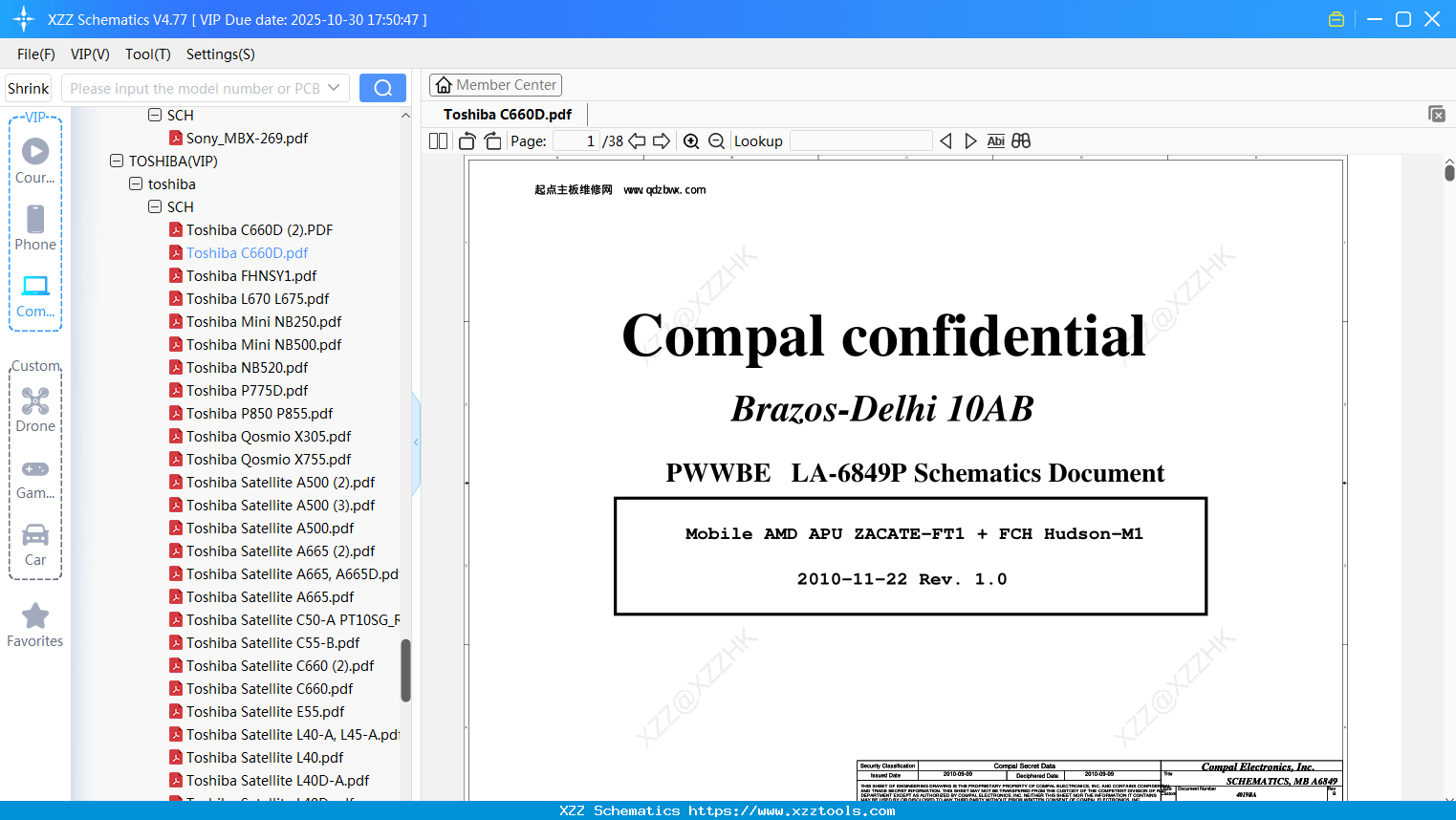Open the VIP(V) menu
This screenshot has width=1456, height=820.
[90, 54]
